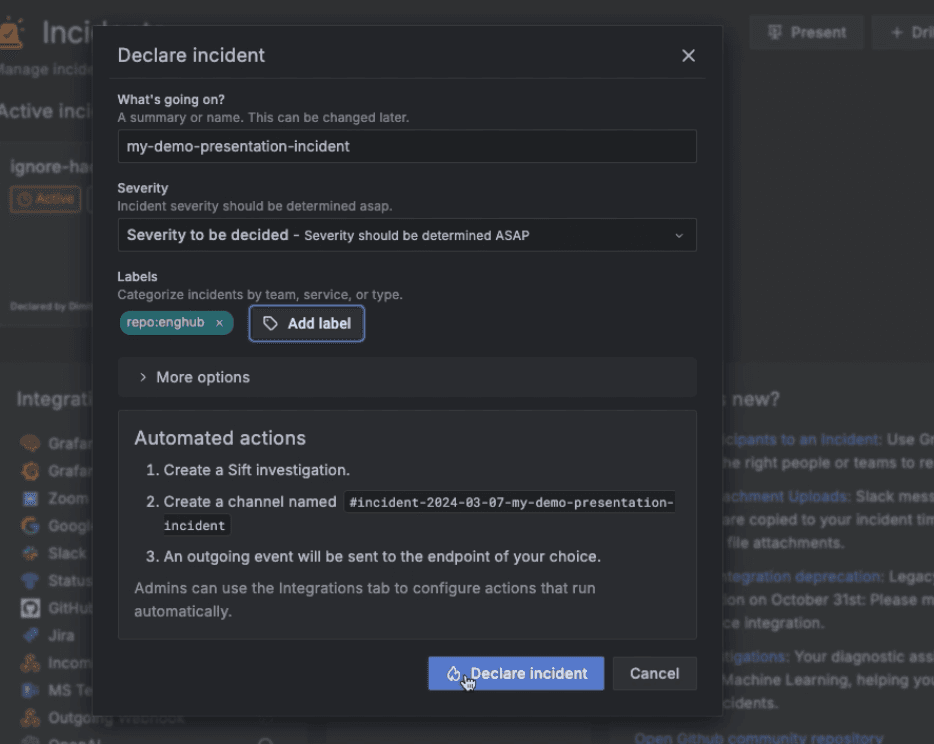
Task: Click the Zoom integration icon
Action: pyautogui.click(x=30, y=498)
